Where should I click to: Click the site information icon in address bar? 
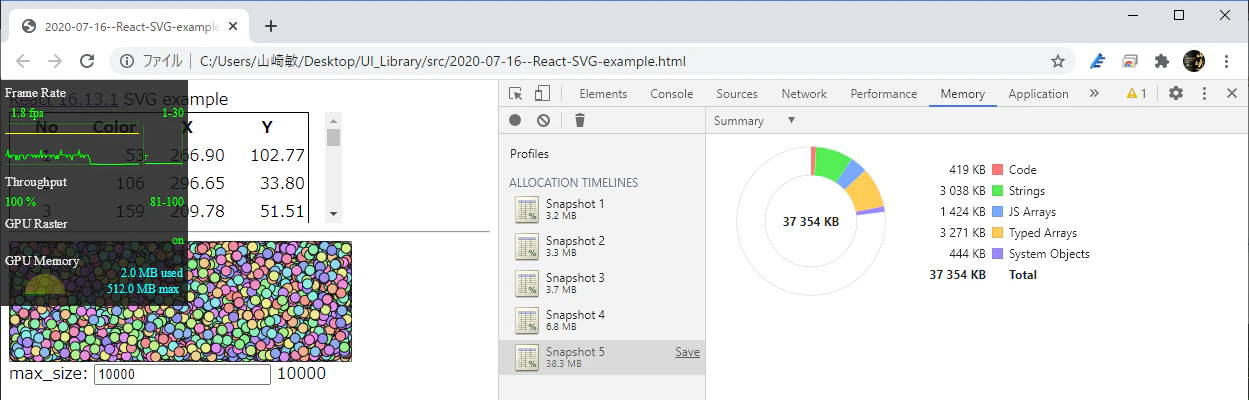coord(127,61)
